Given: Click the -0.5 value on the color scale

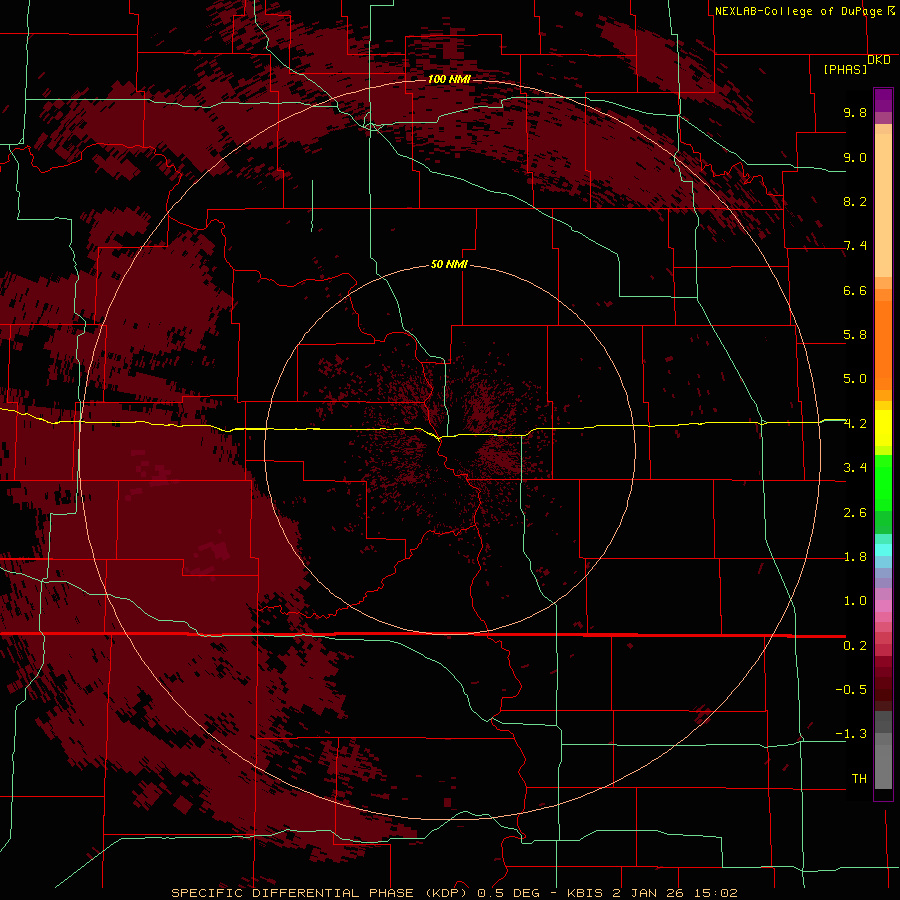Looking at the screenshot, I should (851, 690).
